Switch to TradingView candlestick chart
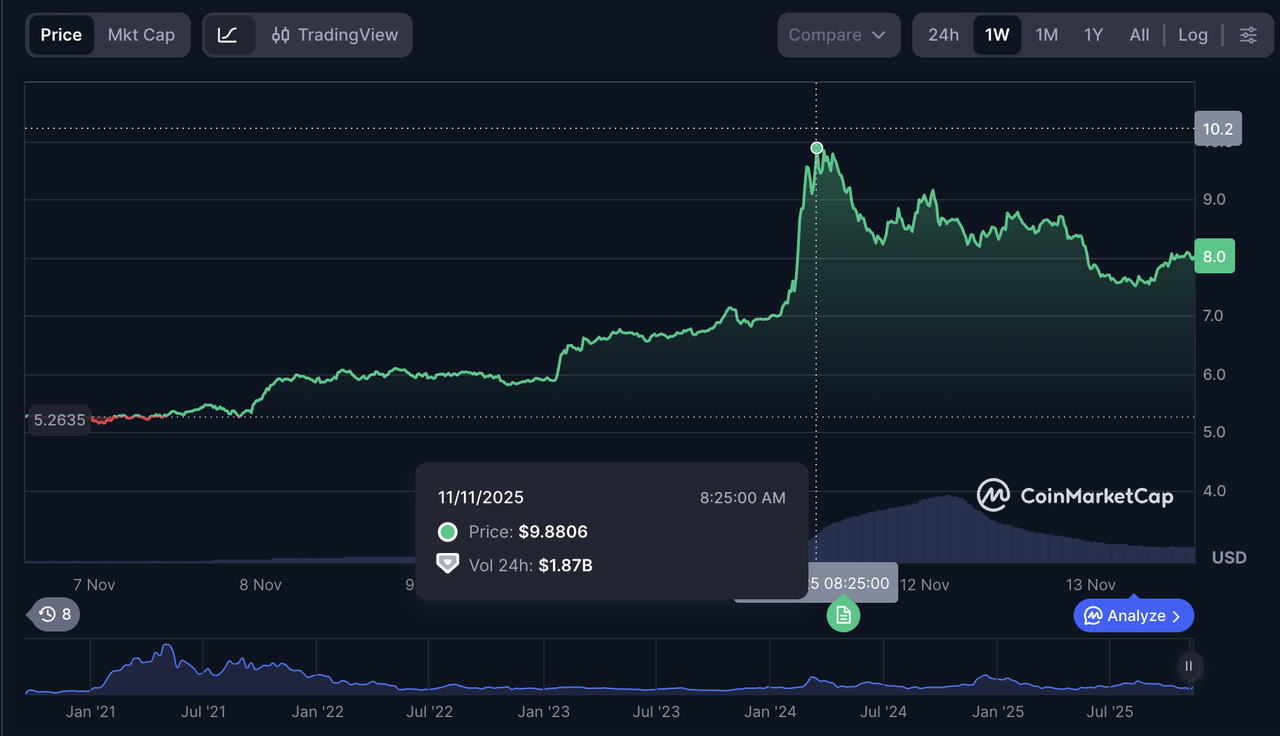1280x736 pixels. tap(335, 35)
